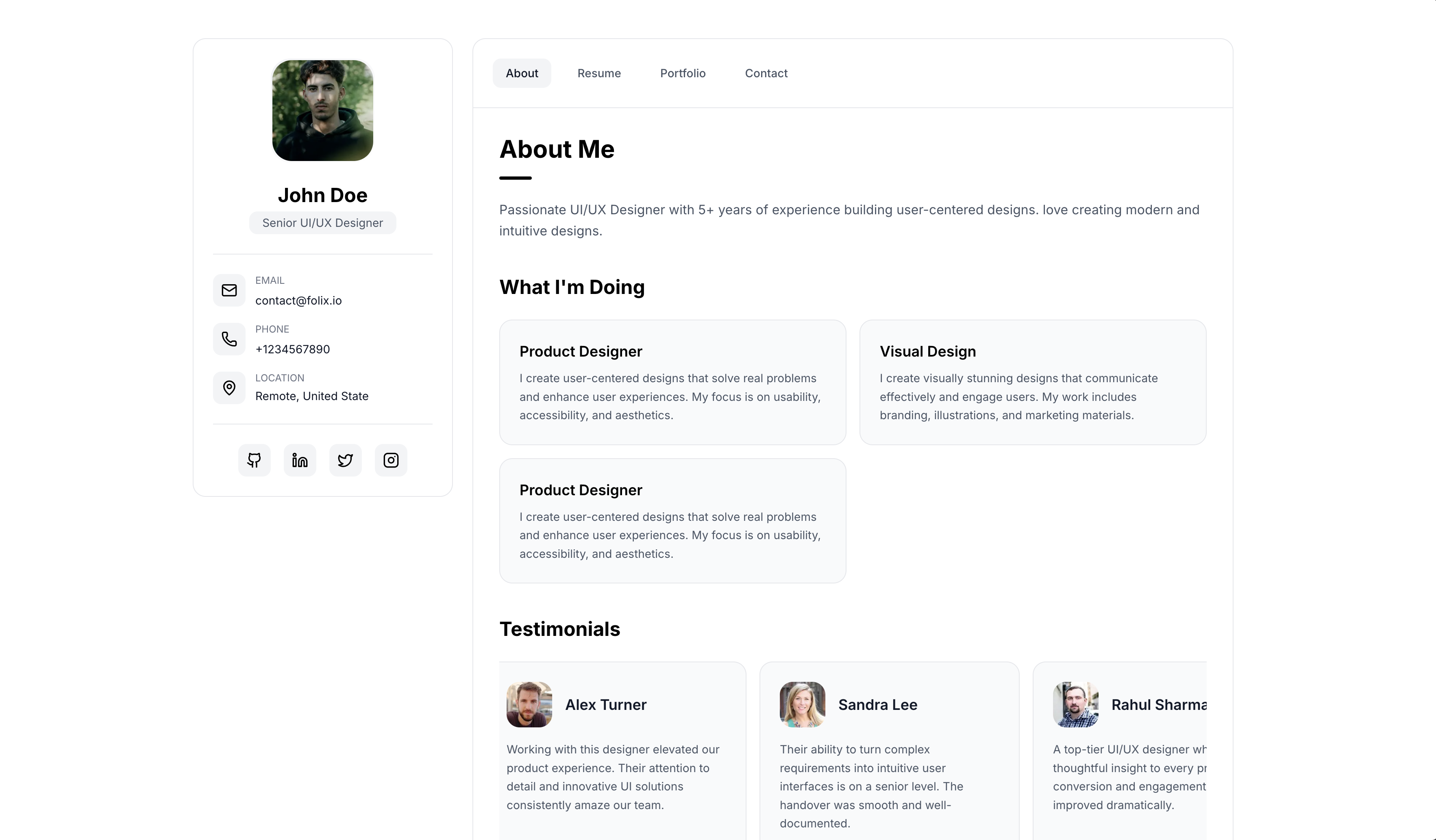Click the Instagram social icon
The height and width of the screenshot is (840, 1436).
coord(391,460)
